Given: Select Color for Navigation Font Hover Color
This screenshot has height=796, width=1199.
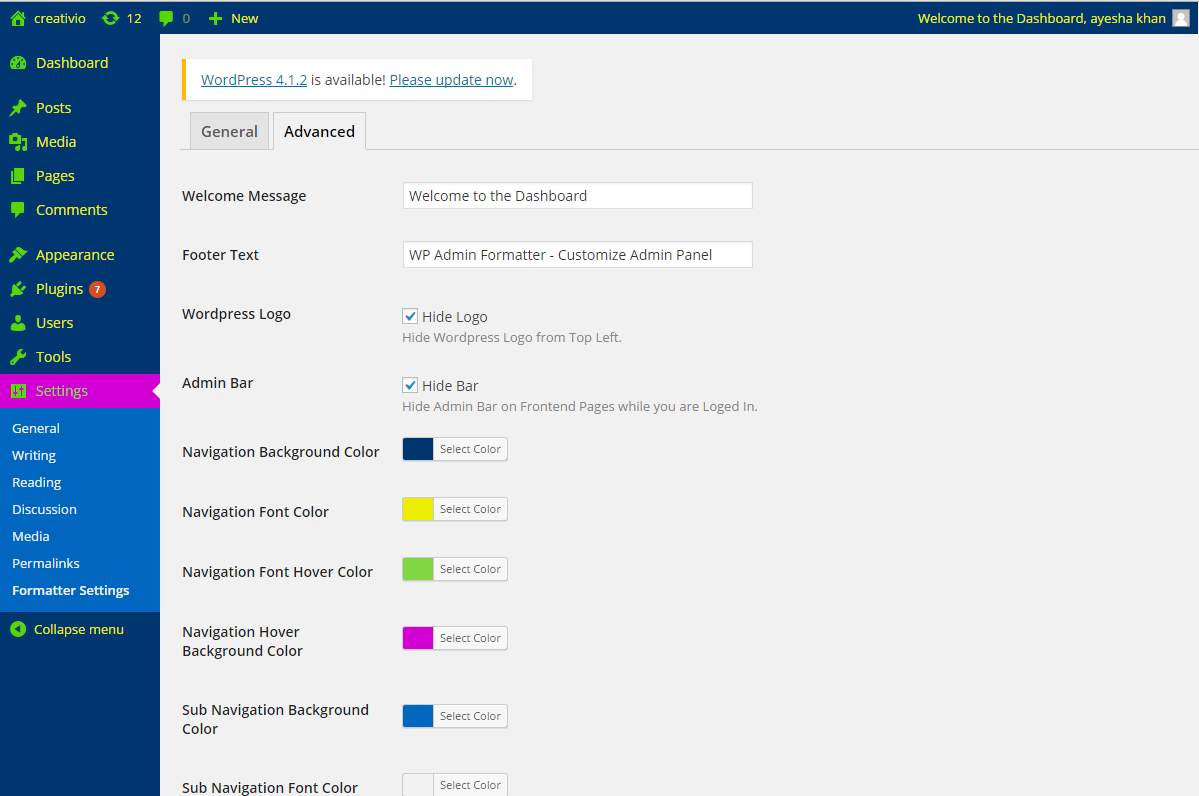Looking at the screenshot, I should (x=470, y=569).
